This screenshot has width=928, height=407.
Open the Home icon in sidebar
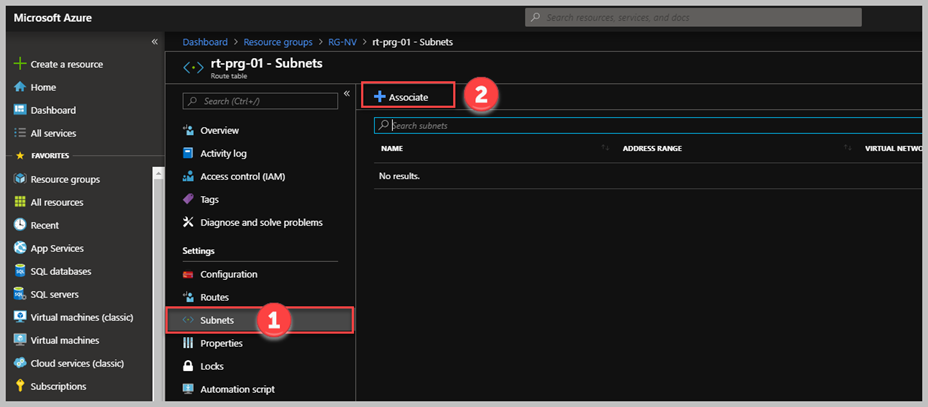tap(20, 87)
